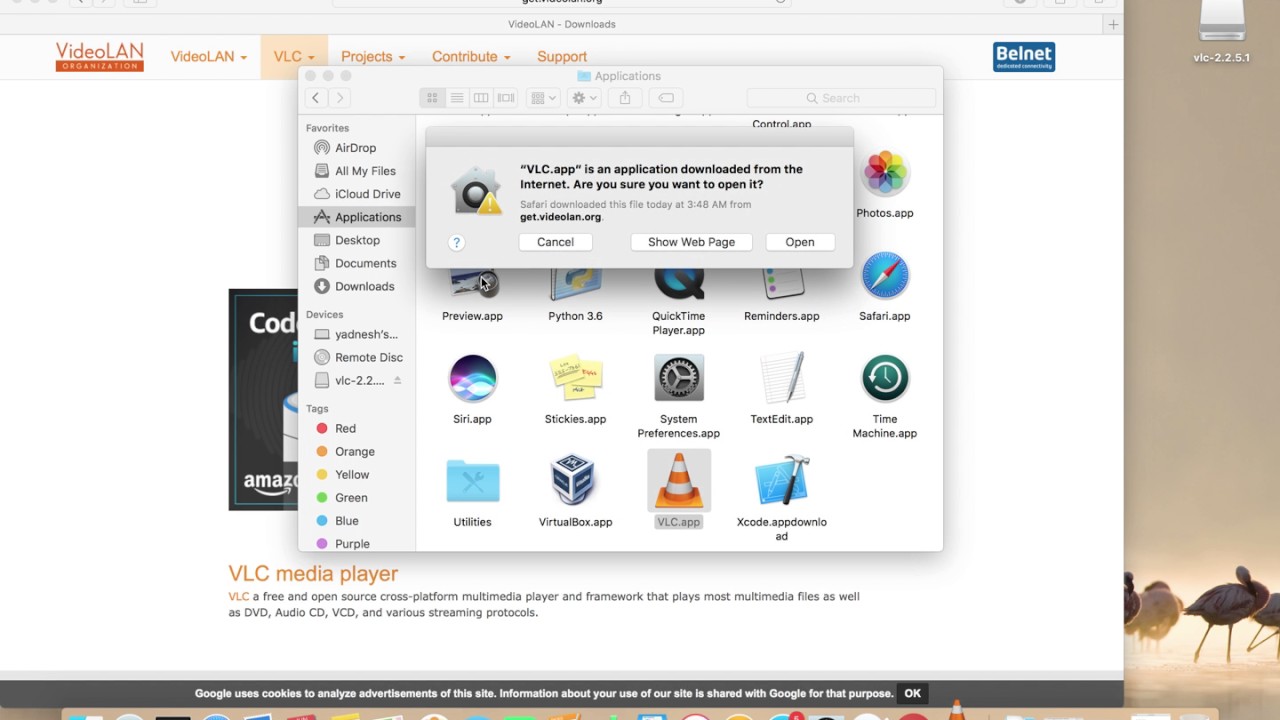Select the VirtualBox.app icon
This screenshot has width=1280, height=720.
pos(575,481)
